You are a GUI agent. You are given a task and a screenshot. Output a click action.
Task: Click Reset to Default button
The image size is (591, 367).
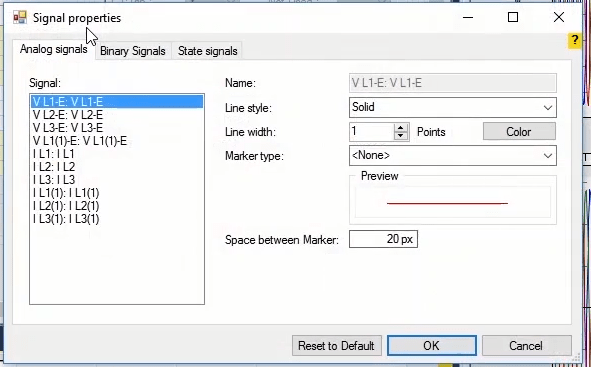pyautogui.click(x=337, y=346)
